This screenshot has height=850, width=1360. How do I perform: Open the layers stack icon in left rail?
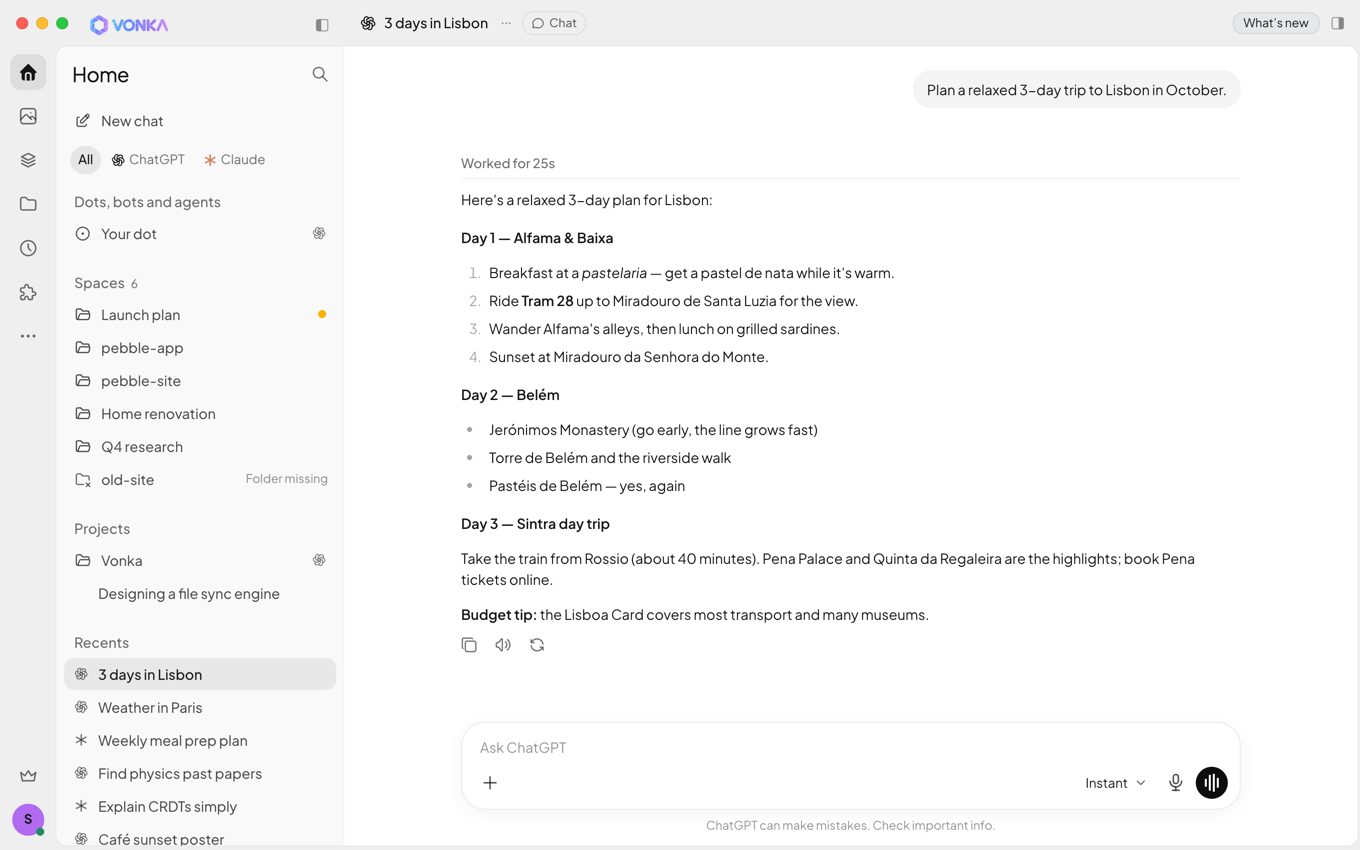tap(28, 160)
